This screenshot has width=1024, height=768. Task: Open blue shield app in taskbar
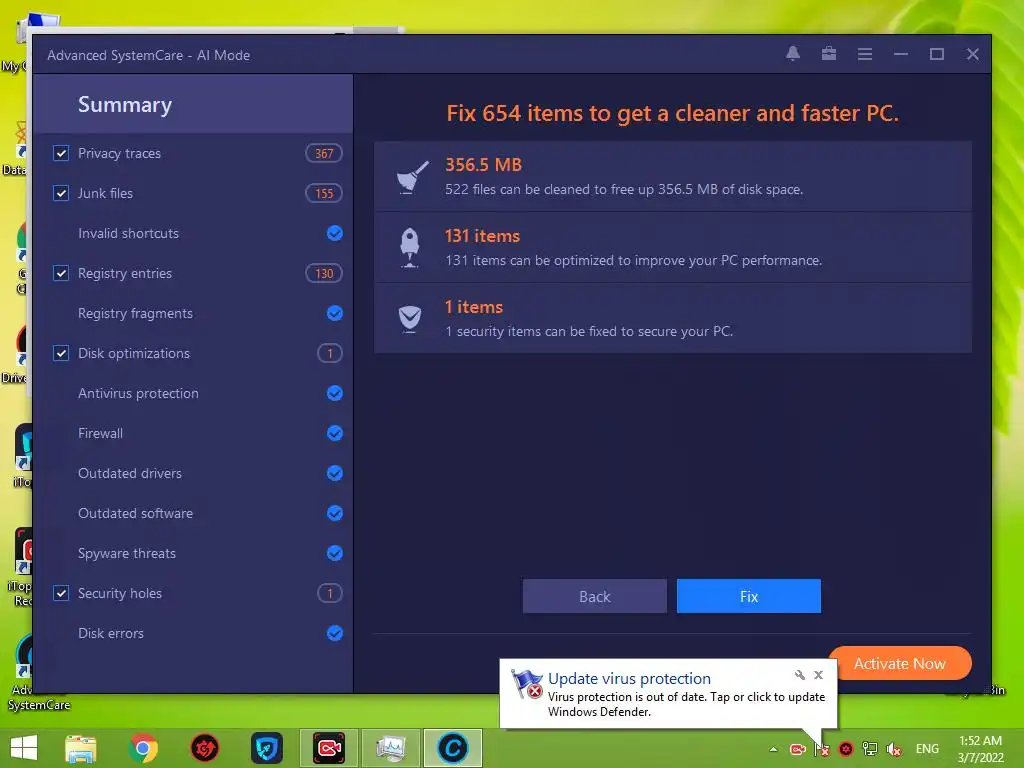tap(266, 748)
